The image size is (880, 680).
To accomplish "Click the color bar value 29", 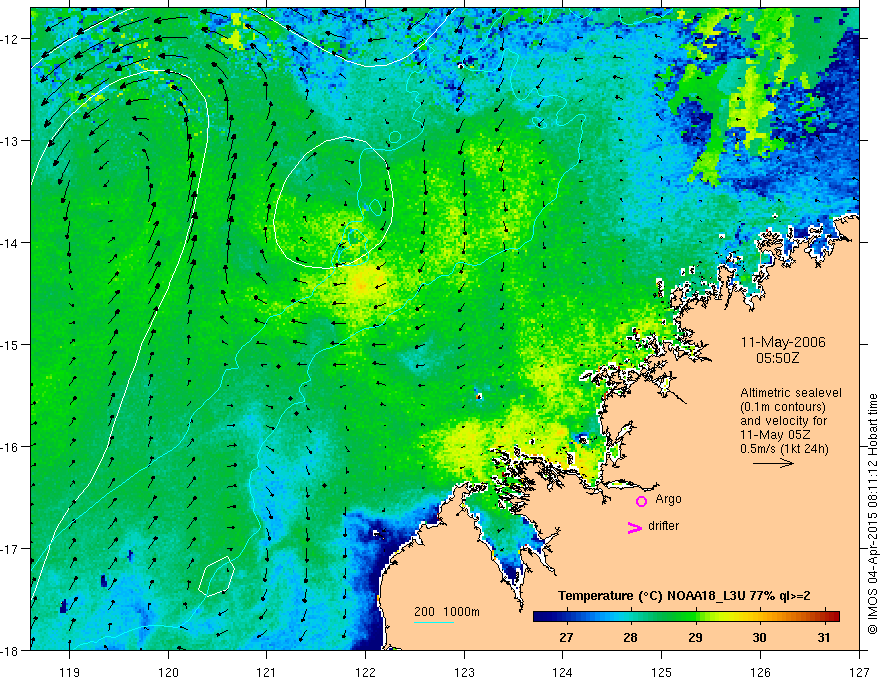I will tap(695, 637).
